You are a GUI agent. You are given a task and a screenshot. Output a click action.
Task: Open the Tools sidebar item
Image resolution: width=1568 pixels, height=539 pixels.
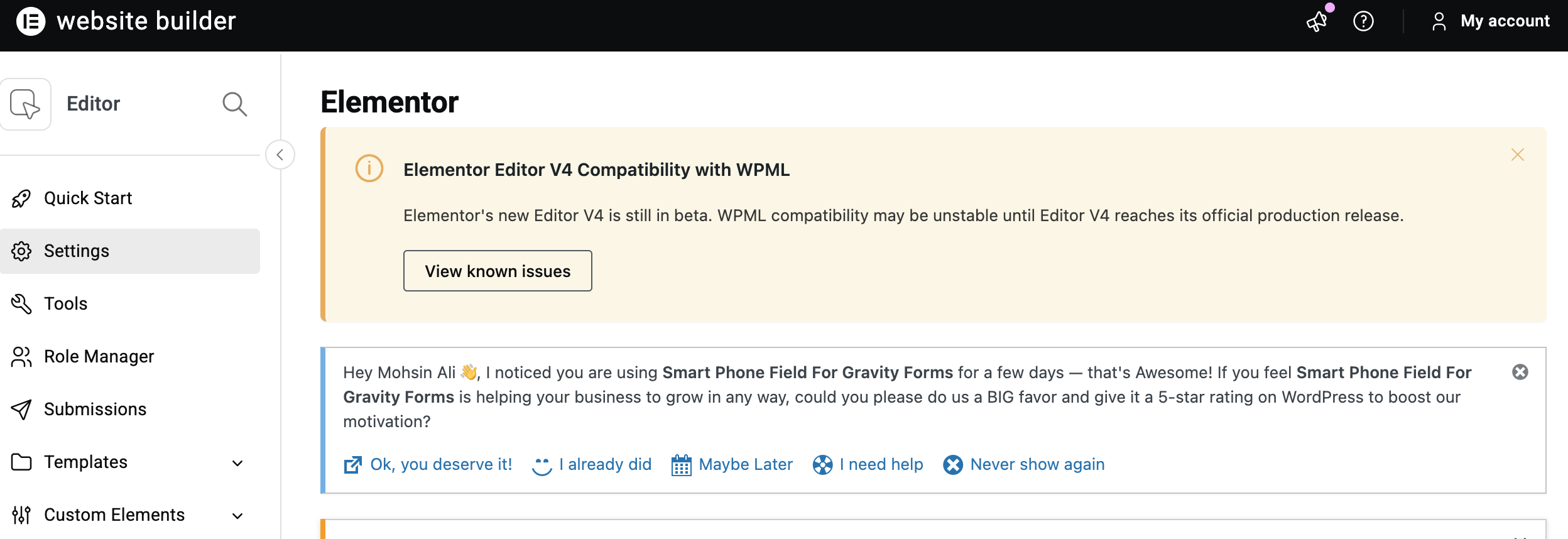tap(65, 304)
